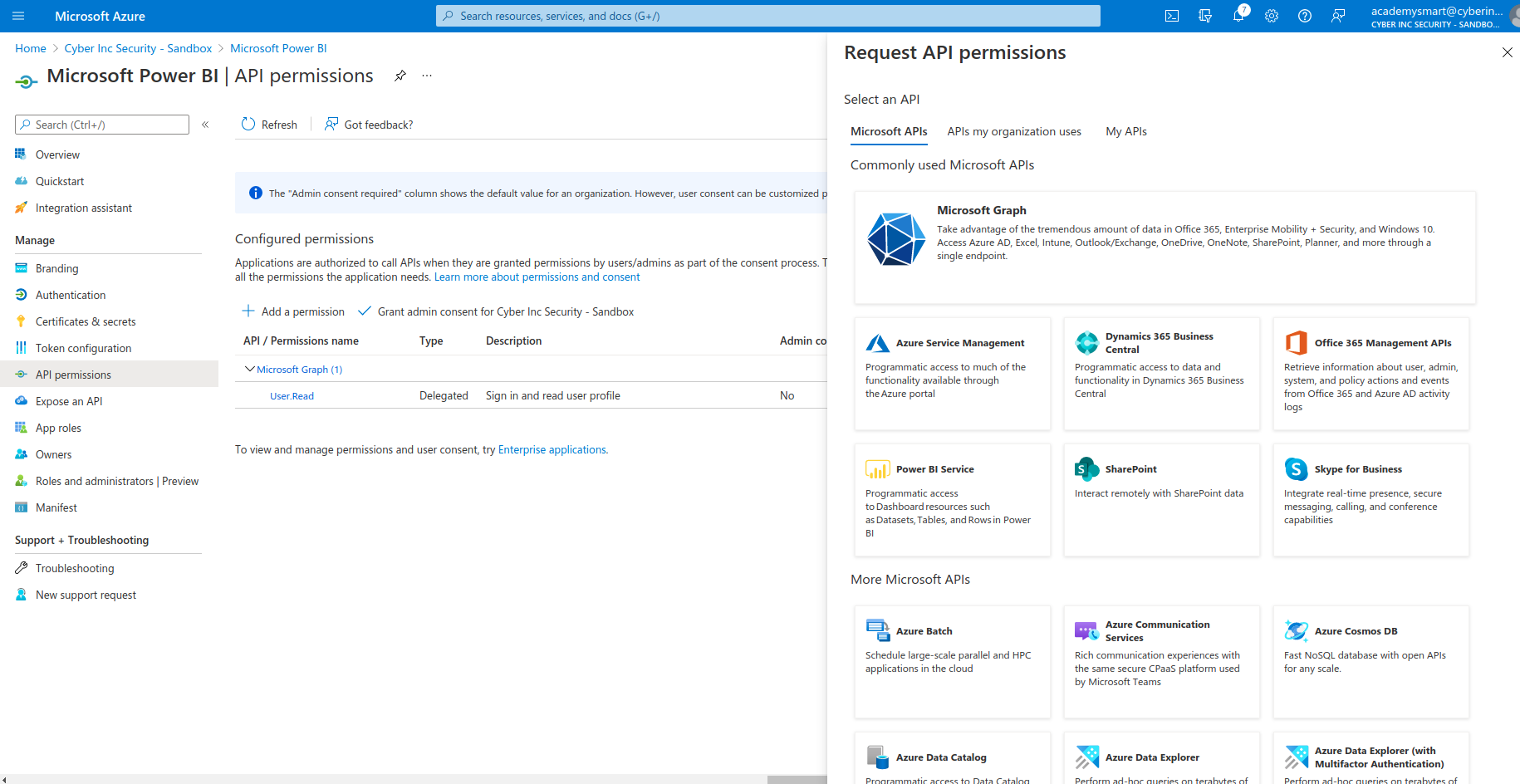Screen dimensions: 1520x784
Task: Open the notifications bell
Action: [x=1238, y=16]
